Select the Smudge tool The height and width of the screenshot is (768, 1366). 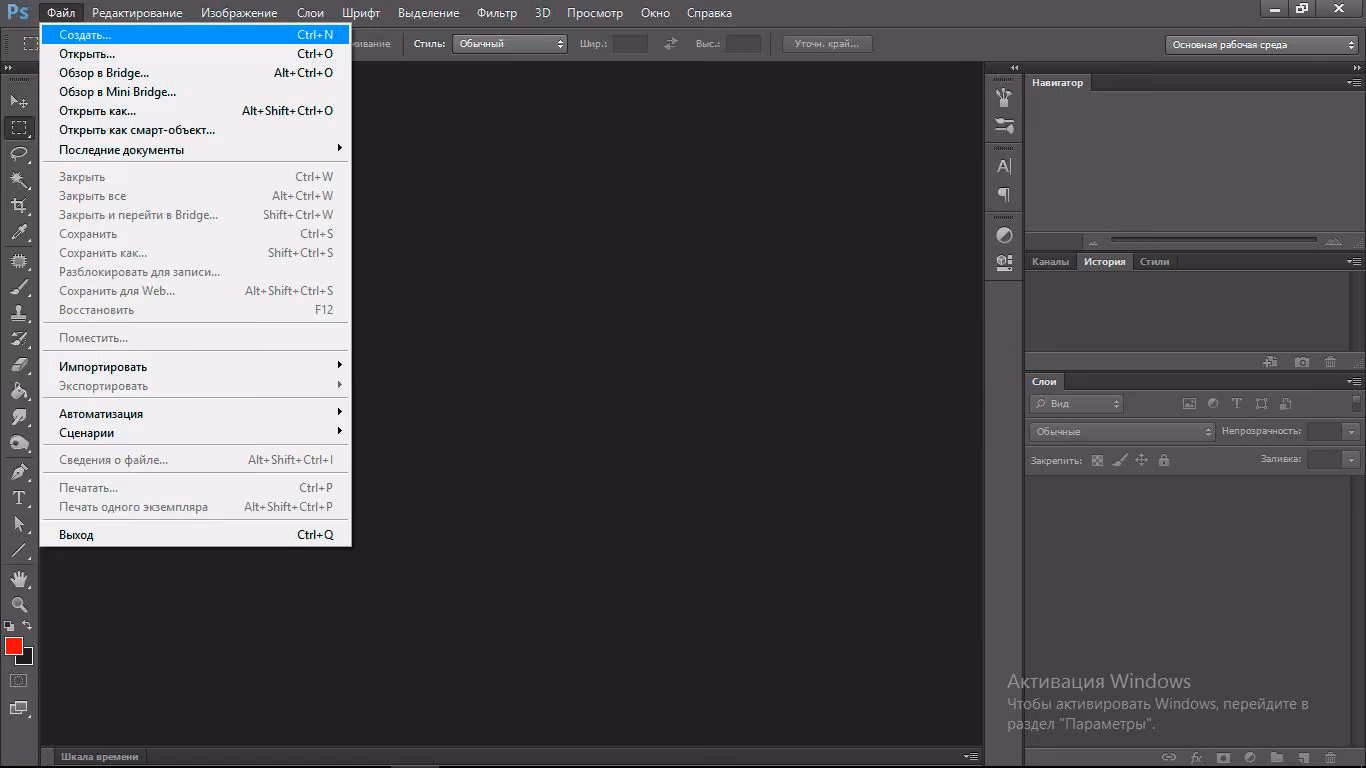pyautogui.click(x=19, y=417)
